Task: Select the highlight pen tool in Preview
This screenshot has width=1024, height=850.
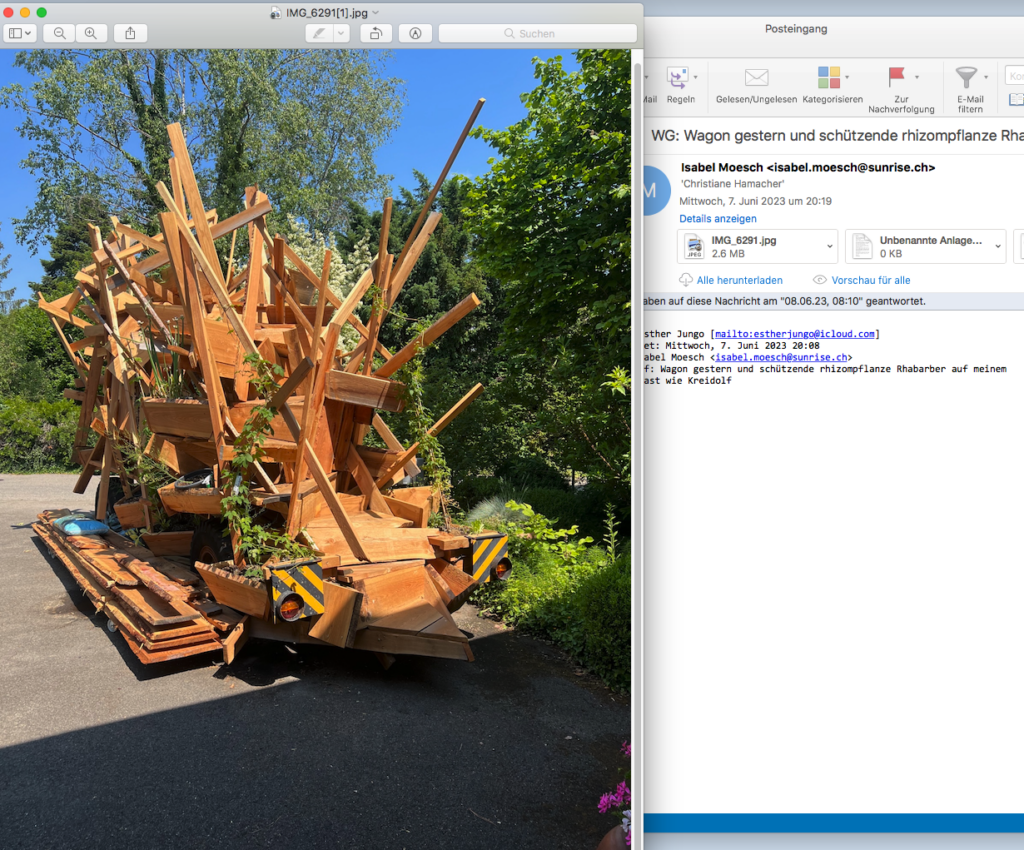Action: [319, 33]
